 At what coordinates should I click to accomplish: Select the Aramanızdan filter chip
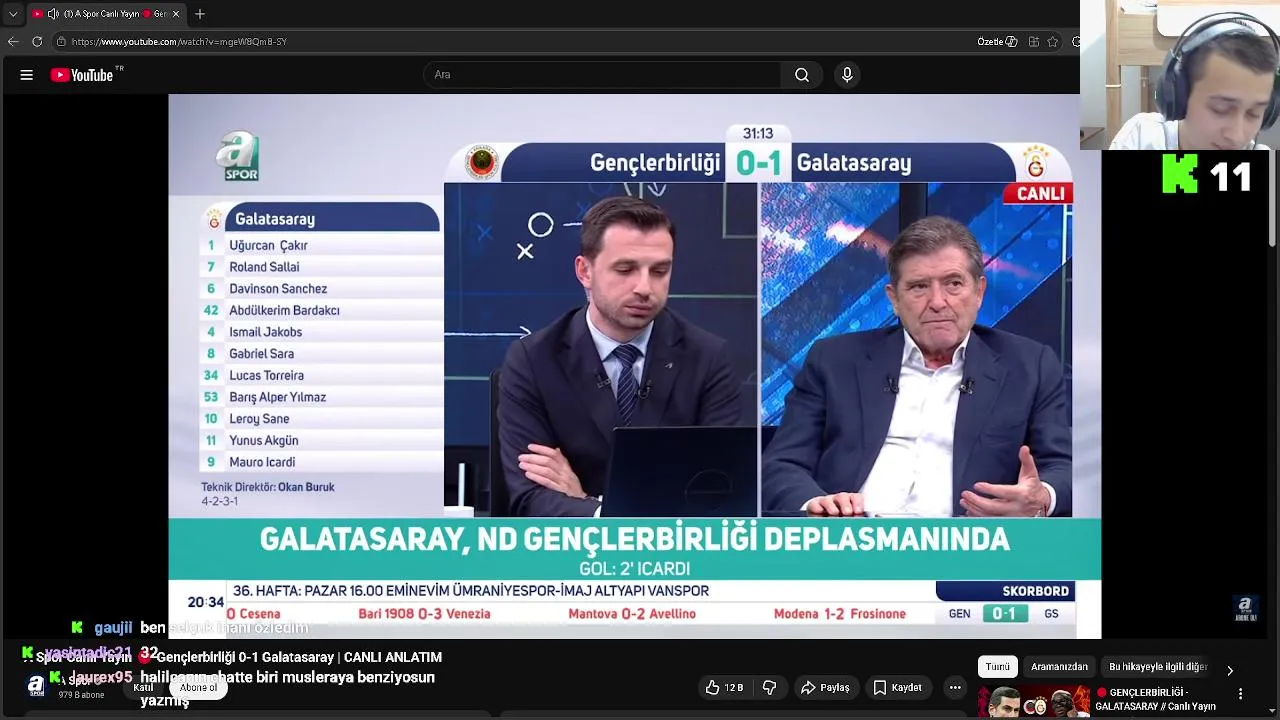tap(1059, 667)
